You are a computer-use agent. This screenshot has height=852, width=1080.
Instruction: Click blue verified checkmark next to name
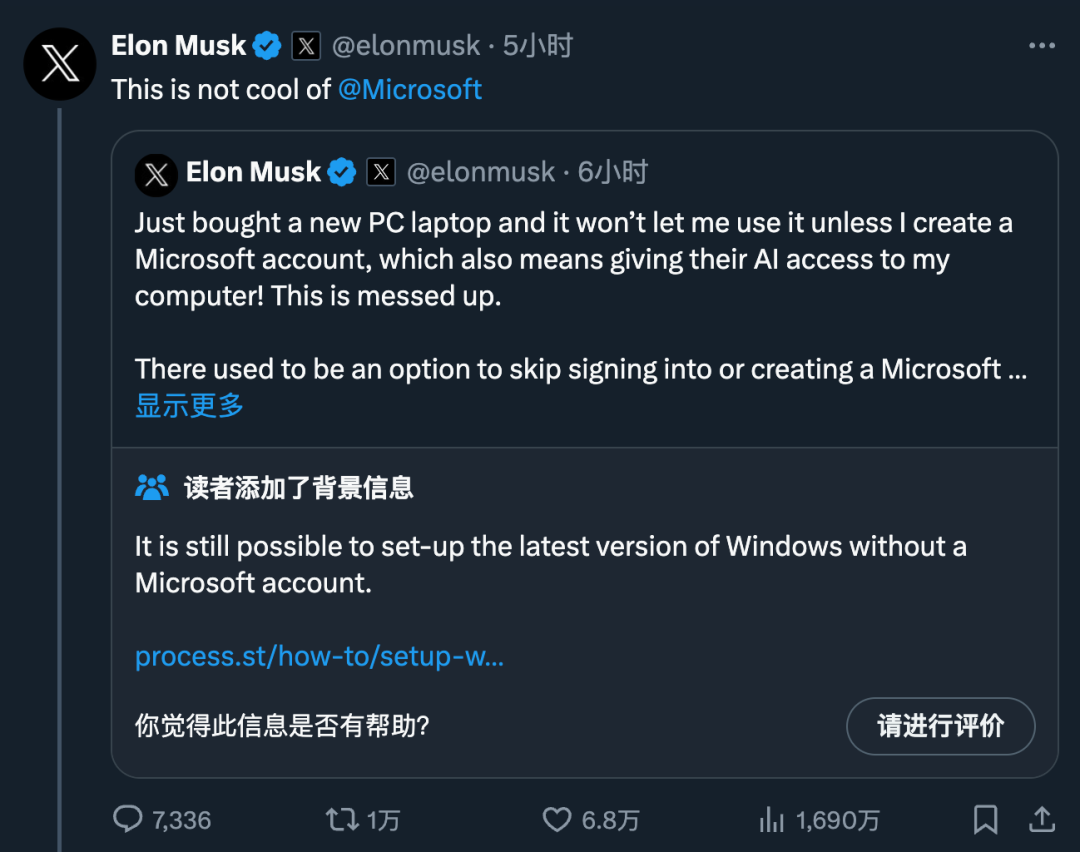266,46
